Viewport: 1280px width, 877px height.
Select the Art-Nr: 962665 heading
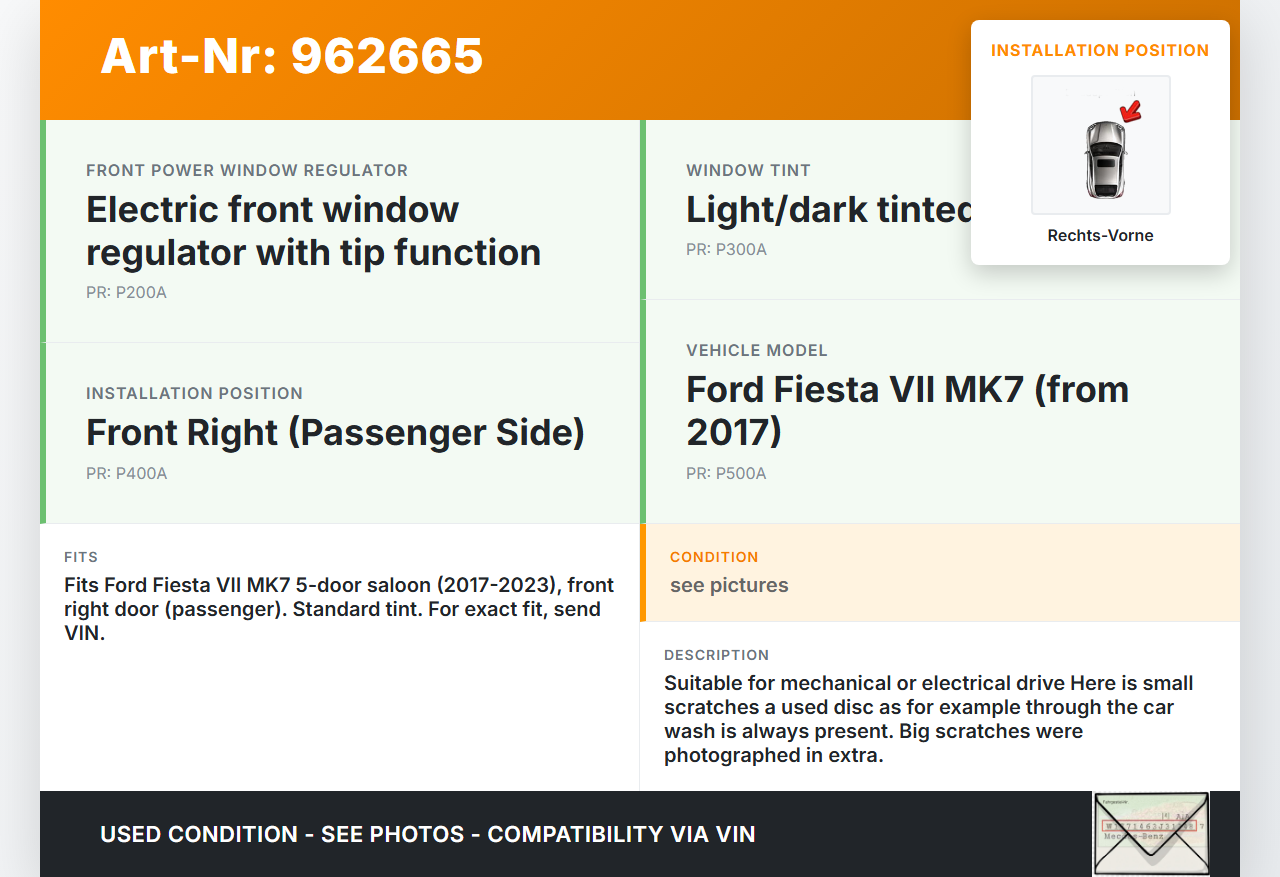[x=292, y=56]
